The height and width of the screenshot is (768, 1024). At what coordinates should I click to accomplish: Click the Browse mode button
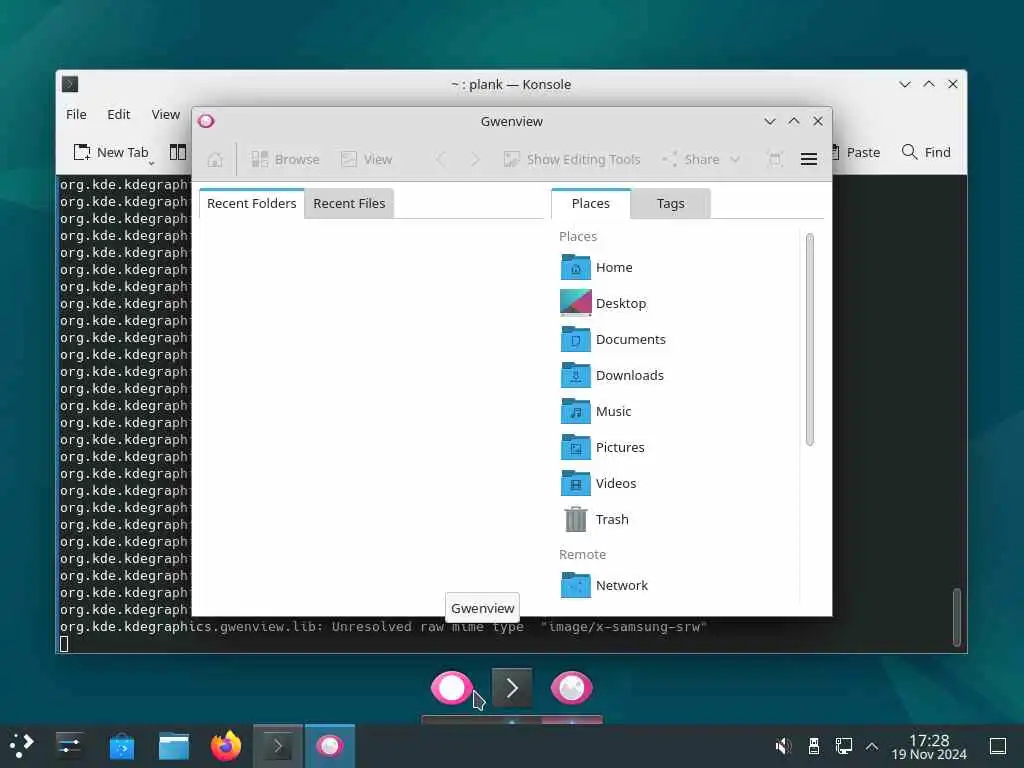285,159
